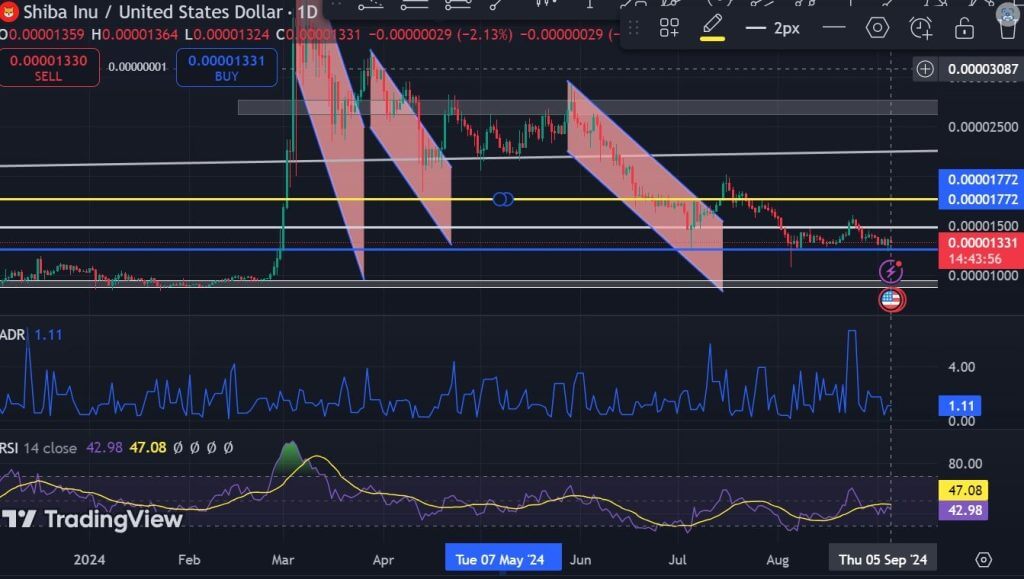The width and height of the screenshot is (1024, 579).
Task: Click the Mar label on time axis
Action: tap(283, 559)
